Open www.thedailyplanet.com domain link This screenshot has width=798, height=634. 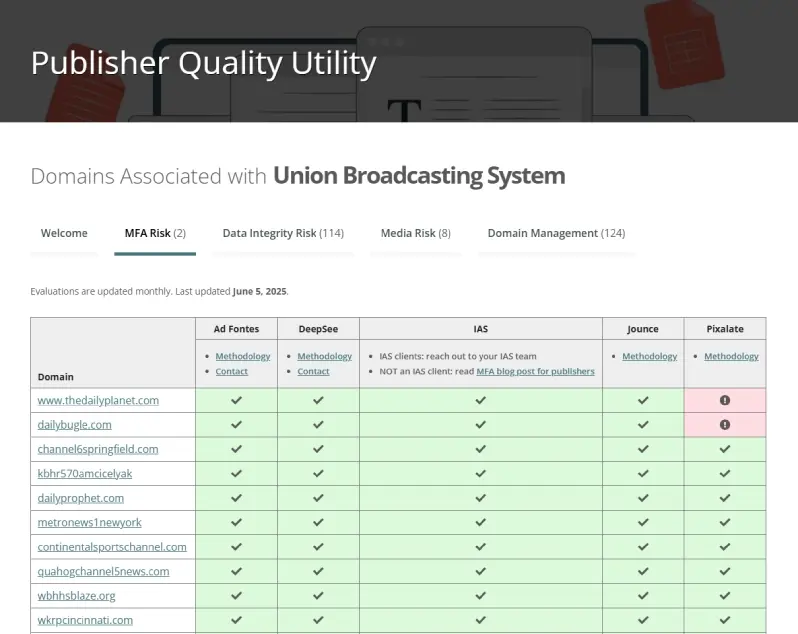click(x=98, y=400)
